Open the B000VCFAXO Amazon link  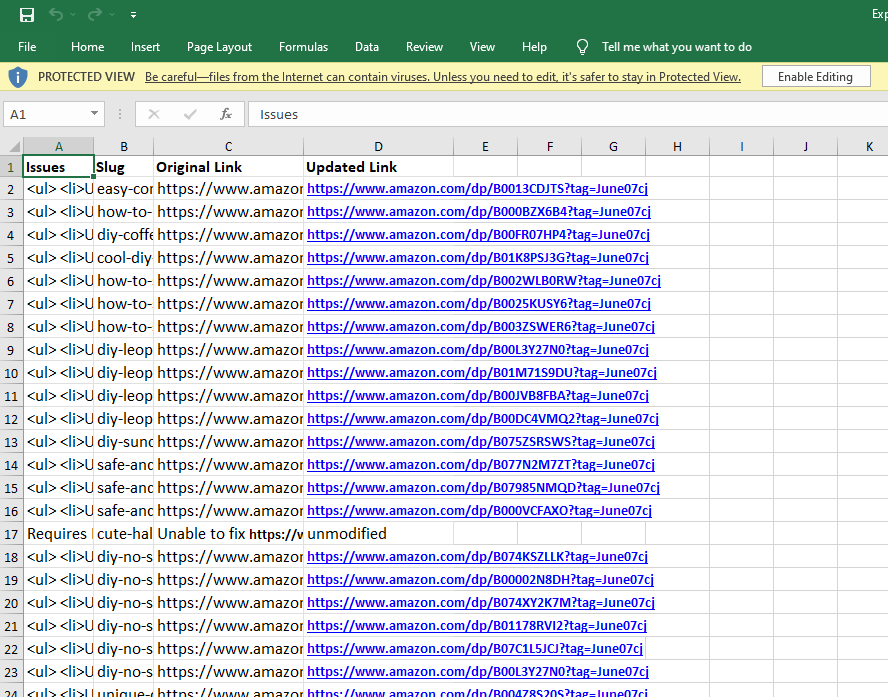coord(479,511)
